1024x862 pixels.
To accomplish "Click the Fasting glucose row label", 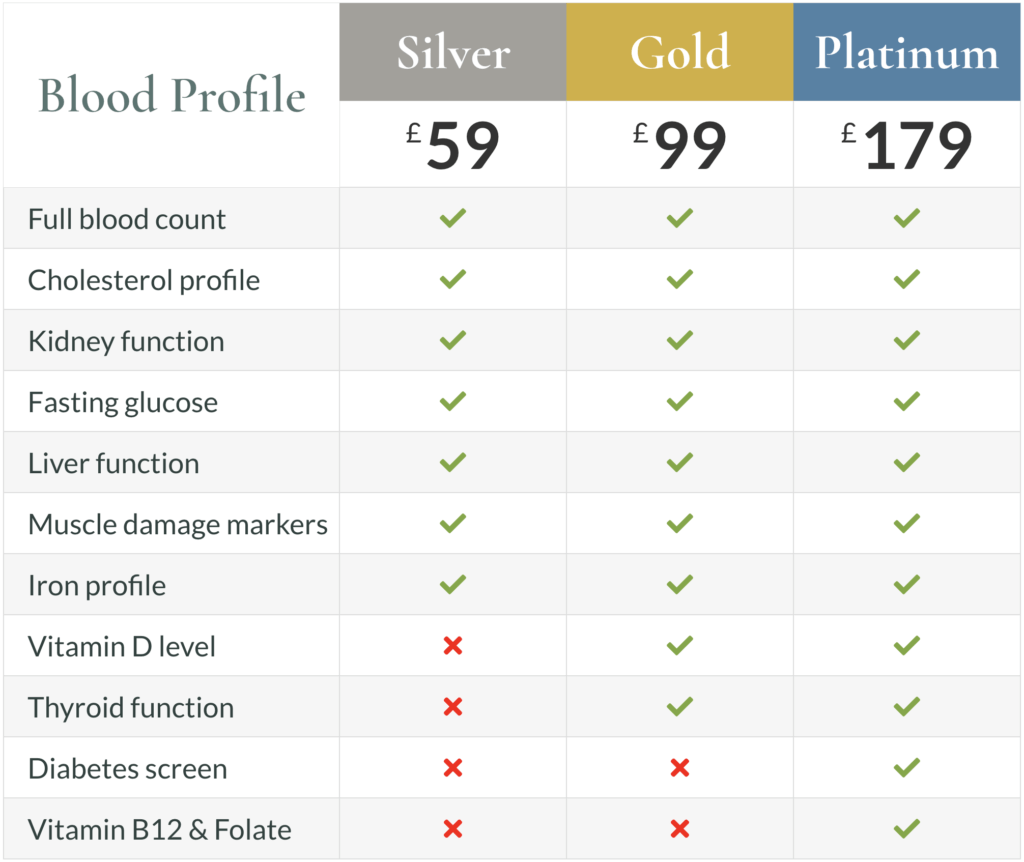I will pyautogui.click(x=123, y=403).
